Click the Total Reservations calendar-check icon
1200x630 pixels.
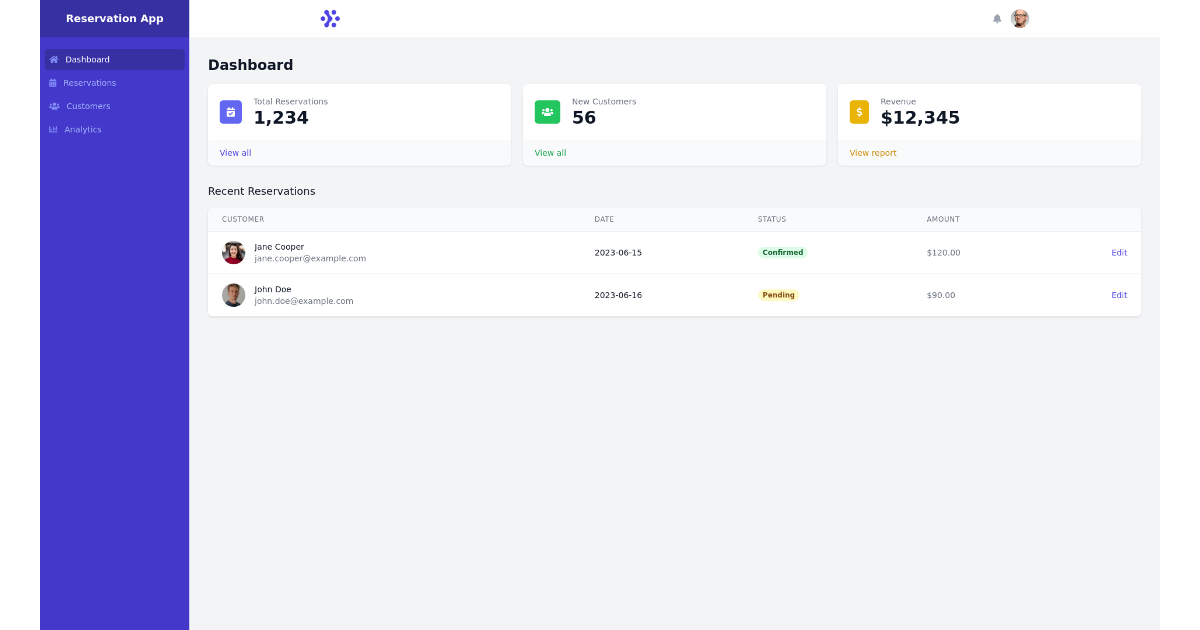pos(231,112)
